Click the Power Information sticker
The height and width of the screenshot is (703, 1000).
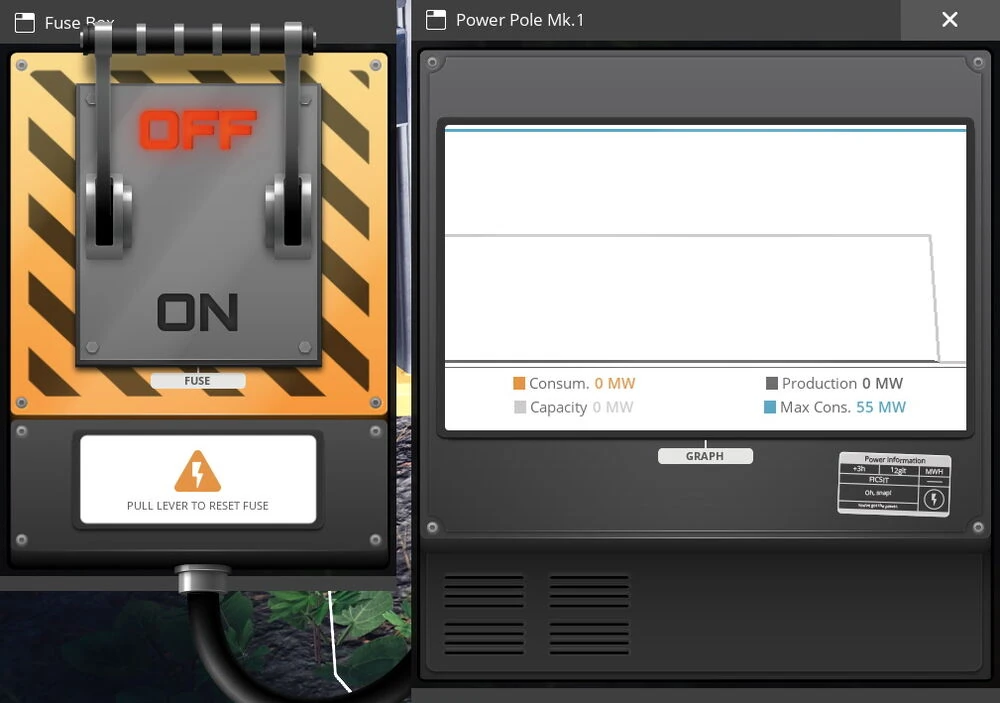click(x=894, y=484)
